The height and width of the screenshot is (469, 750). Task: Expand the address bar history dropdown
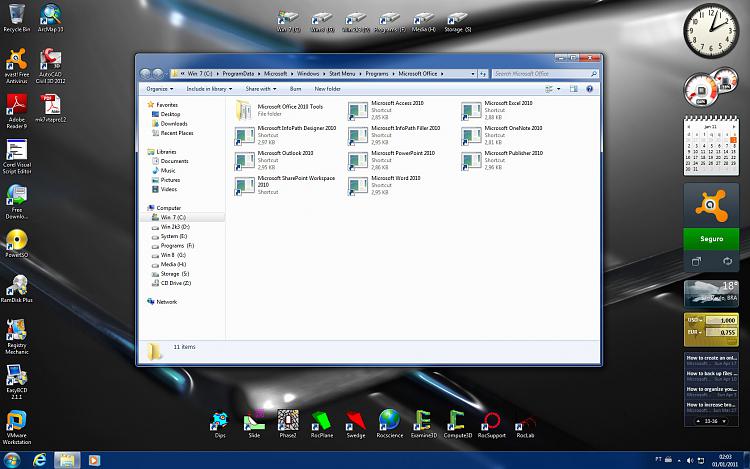point(473,74)
